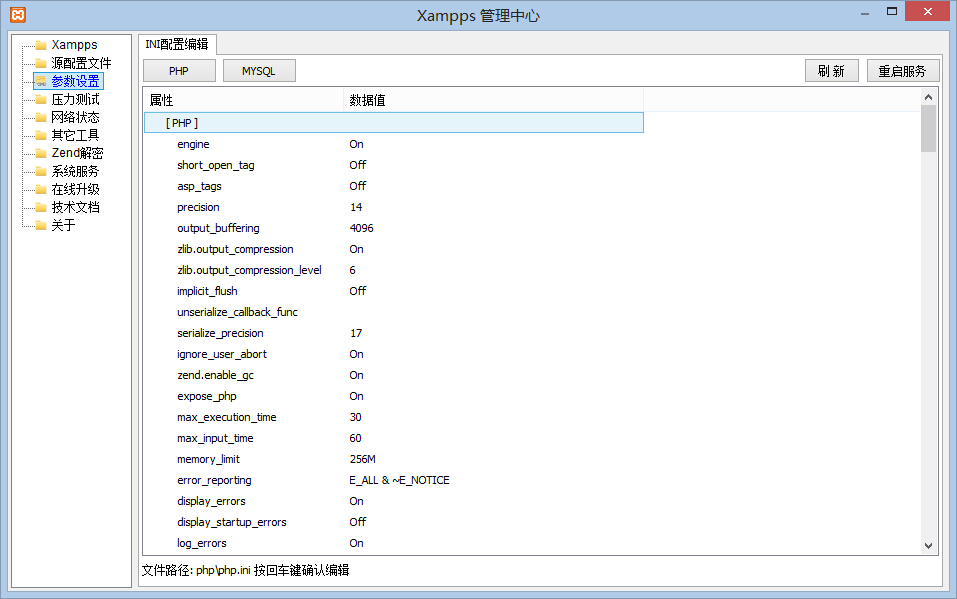Select asp_tags property
957x599 pixels.
(x=199, y=186)
